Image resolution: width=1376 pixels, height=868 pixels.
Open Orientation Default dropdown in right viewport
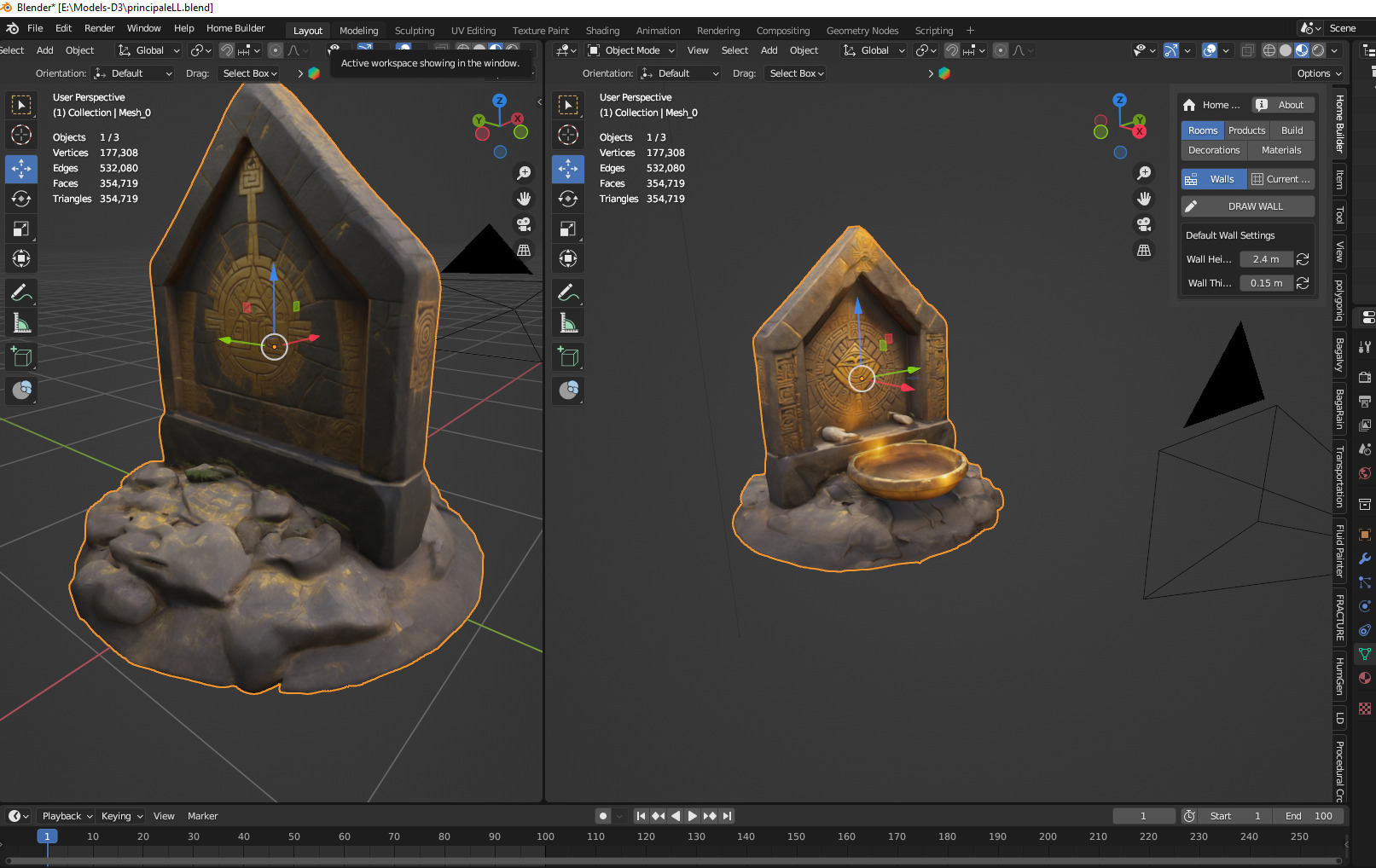tap(680, 73)
